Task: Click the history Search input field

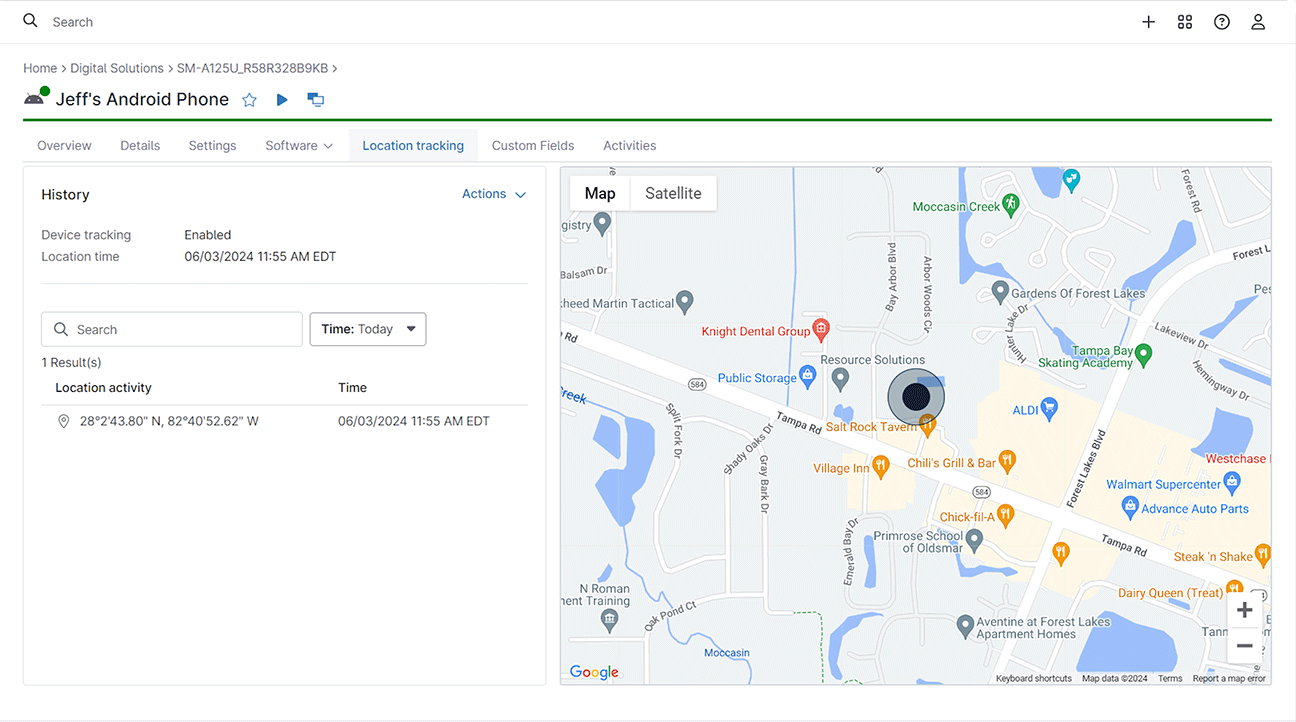Action: (171, 329)
